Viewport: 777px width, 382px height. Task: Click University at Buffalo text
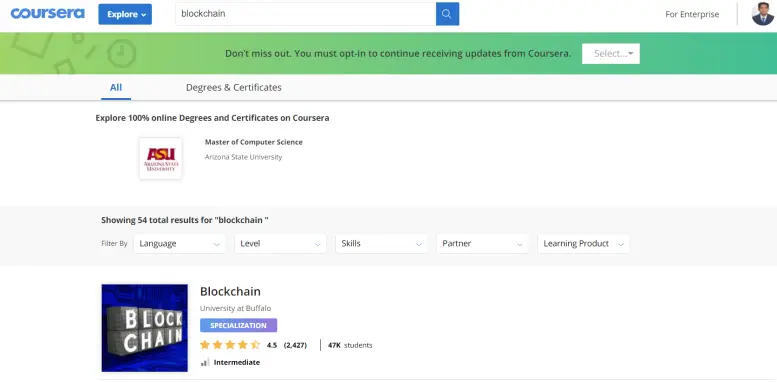[x=235, y=308]
